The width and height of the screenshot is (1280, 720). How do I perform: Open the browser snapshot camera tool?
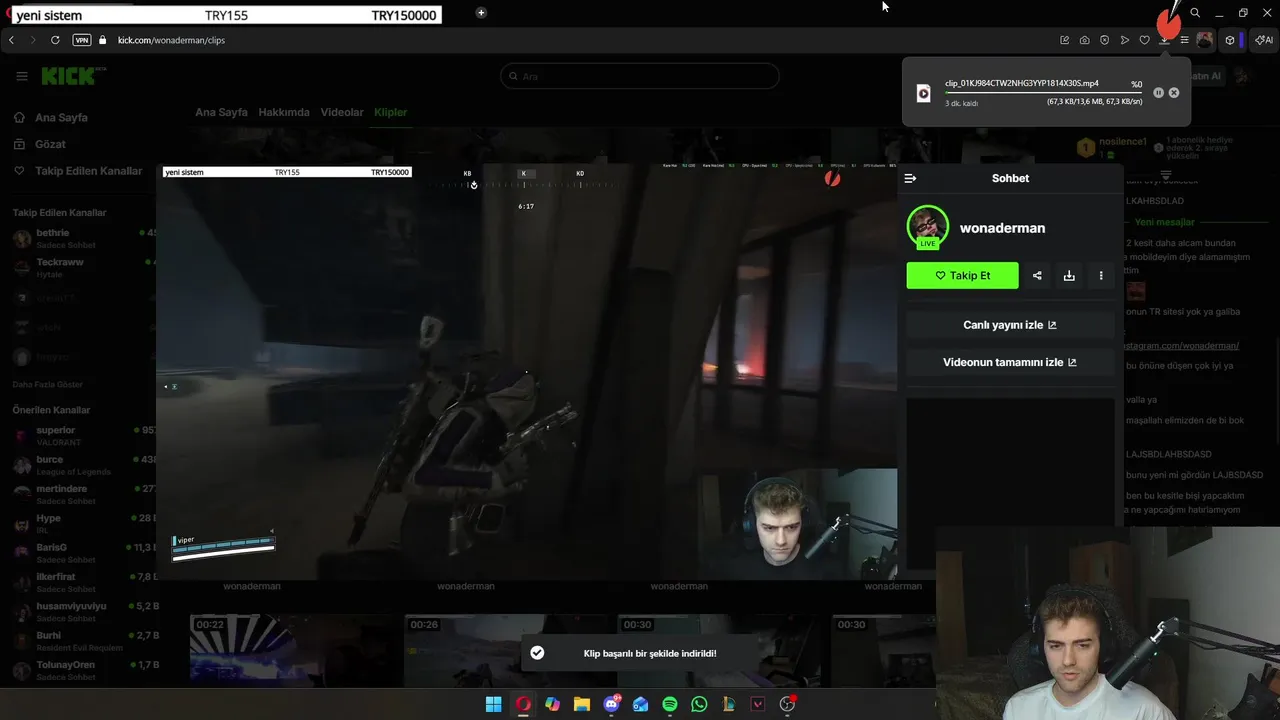pos(1085,40)
